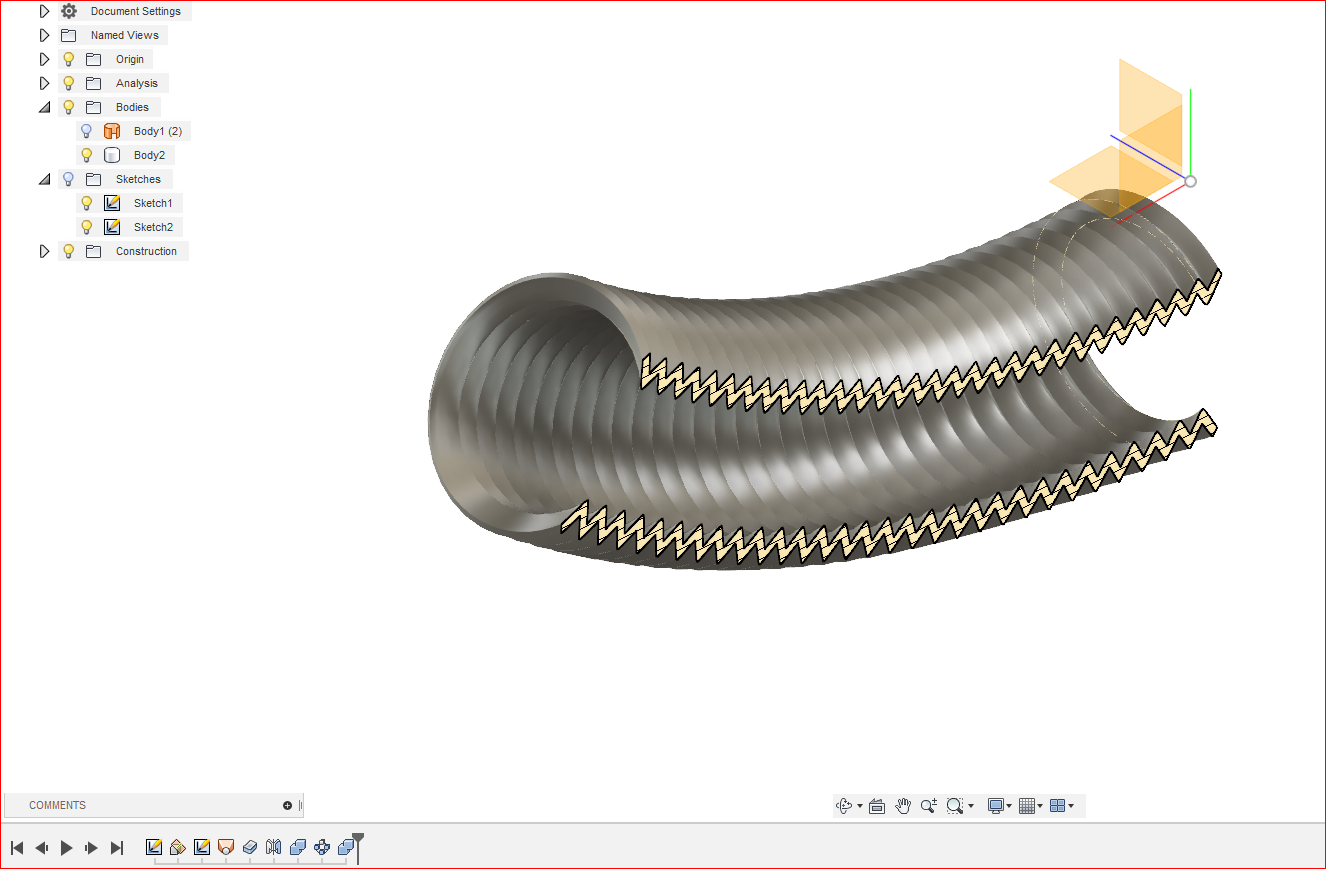The image size is (1326, 869).
Task: Click the Grid and Snaps icon
Action: click(x=1026, y=806)
